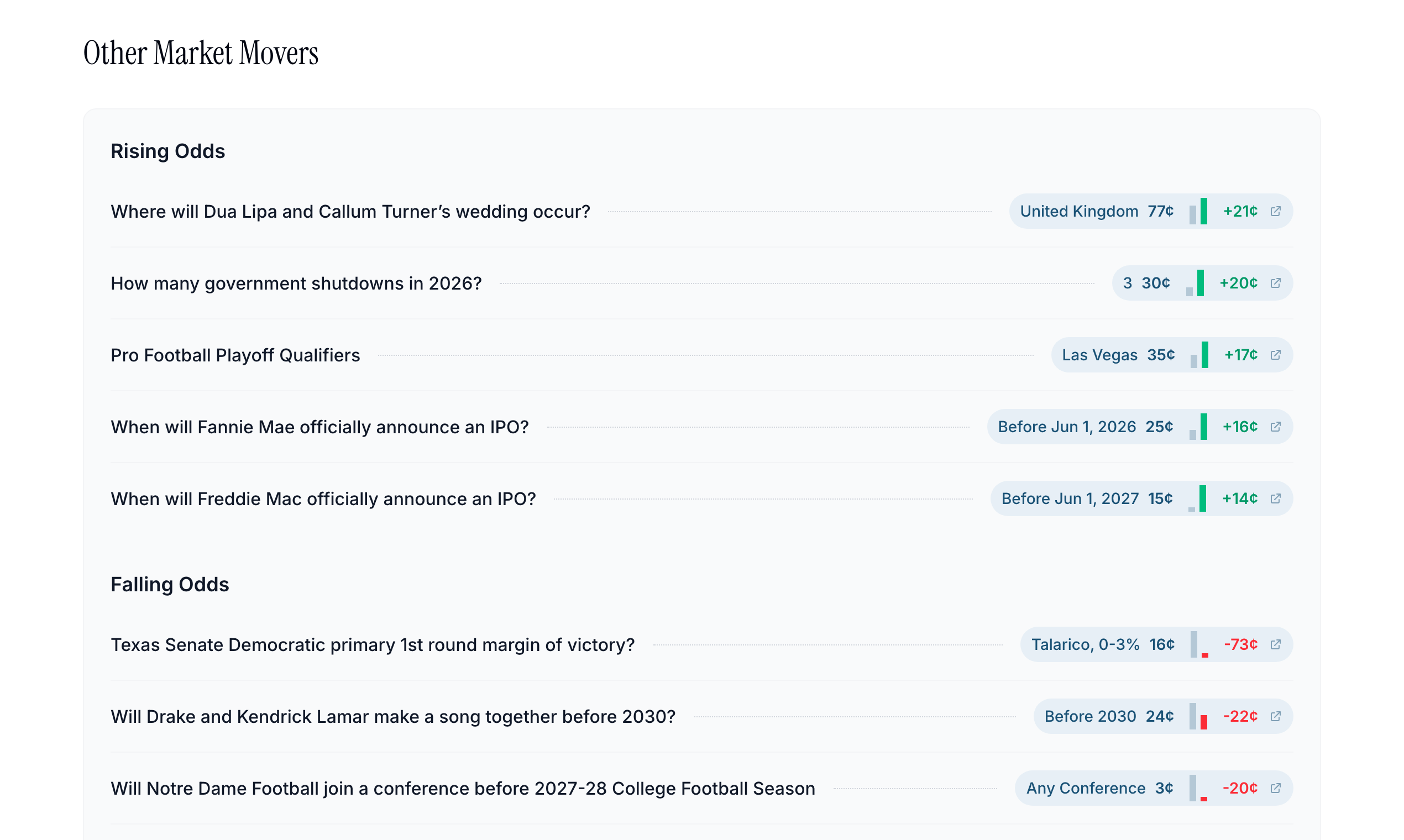This screenshot has height=840, width=1404.
Task: Open Fannie Mae IPO announcement market
Action: [x=319, y=427]
